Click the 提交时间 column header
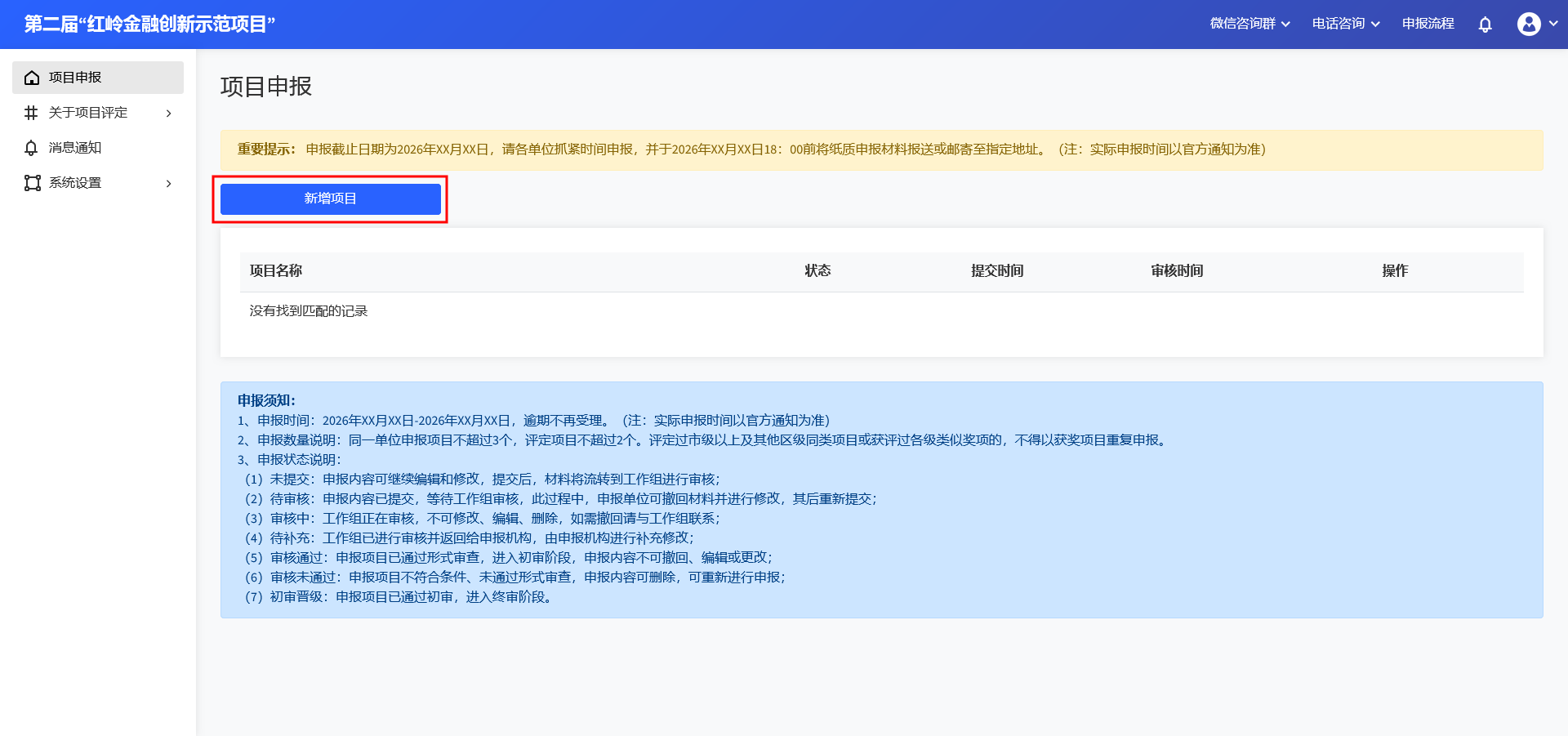The width and height of the screenshot is (1568, 736). pos(996,271)
